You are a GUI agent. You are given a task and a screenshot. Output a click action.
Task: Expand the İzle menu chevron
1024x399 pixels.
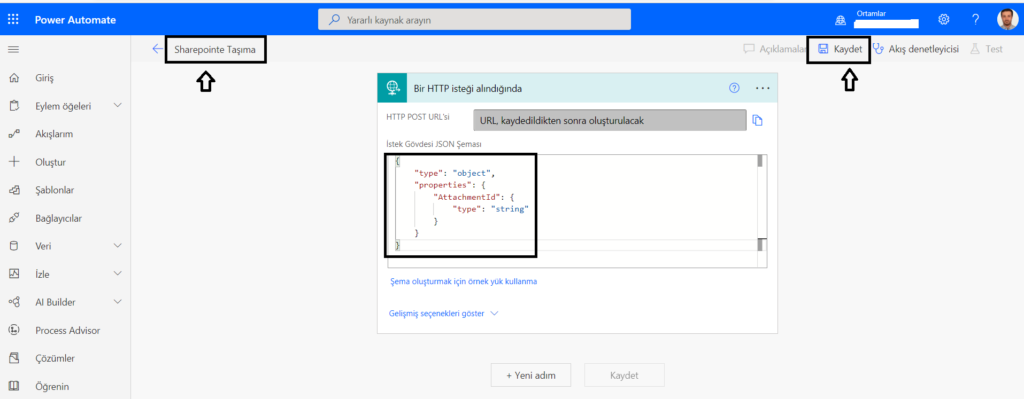[118, 274]
